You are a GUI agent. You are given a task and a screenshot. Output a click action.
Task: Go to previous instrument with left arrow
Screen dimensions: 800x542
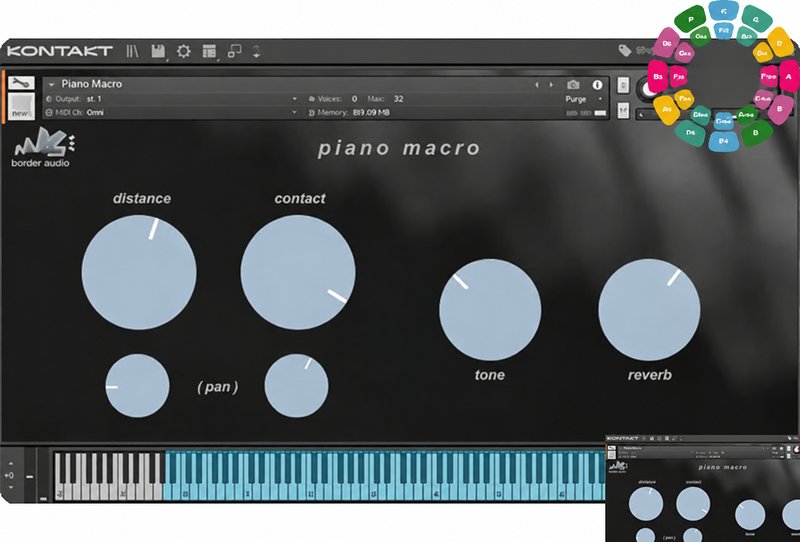pyautogui.click(x=537, y=85)
